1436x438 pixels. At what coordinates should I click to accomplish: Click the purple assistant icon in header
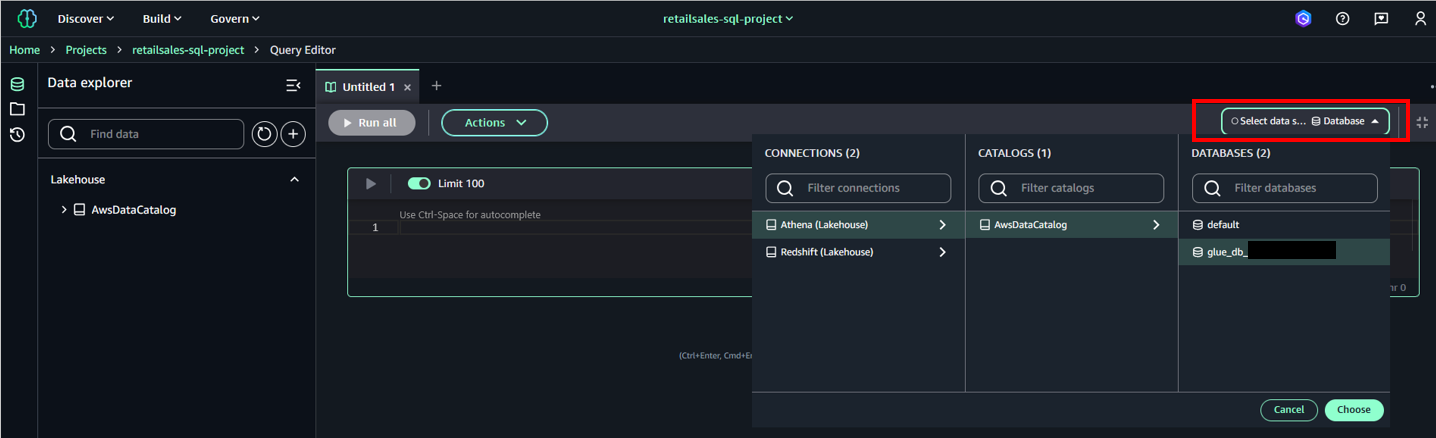click(1303, 19)
